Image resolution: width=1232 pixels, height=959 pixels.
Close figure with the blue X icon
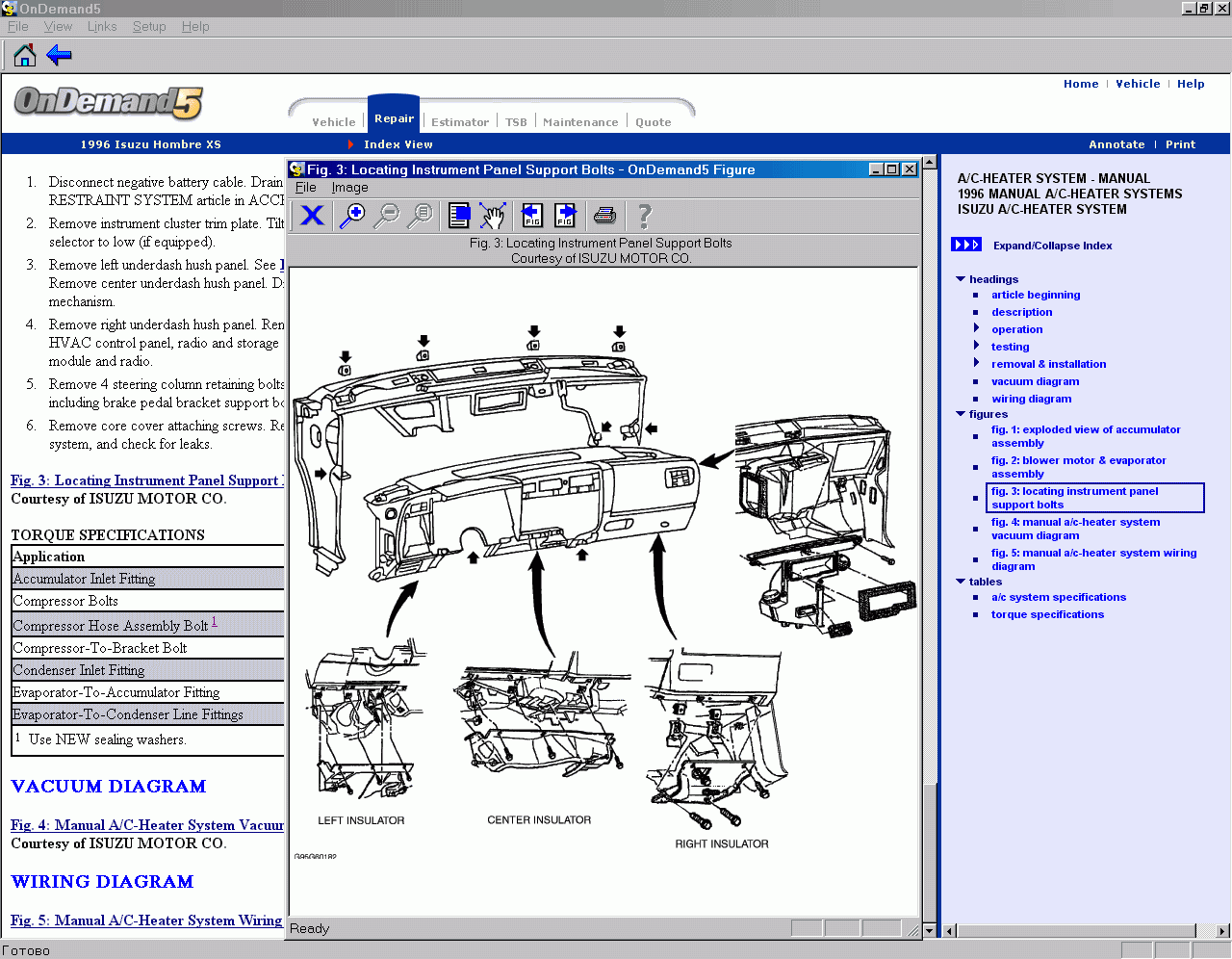[x=312, y=215]
